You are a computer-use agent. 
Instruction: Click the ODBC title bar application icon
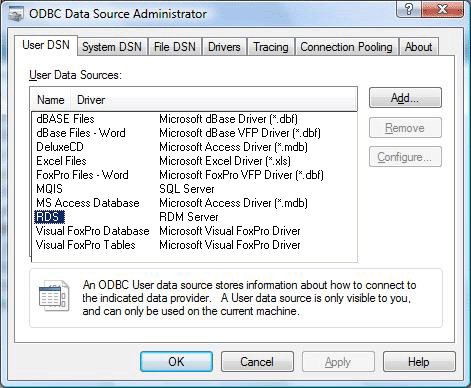(16, 14)
